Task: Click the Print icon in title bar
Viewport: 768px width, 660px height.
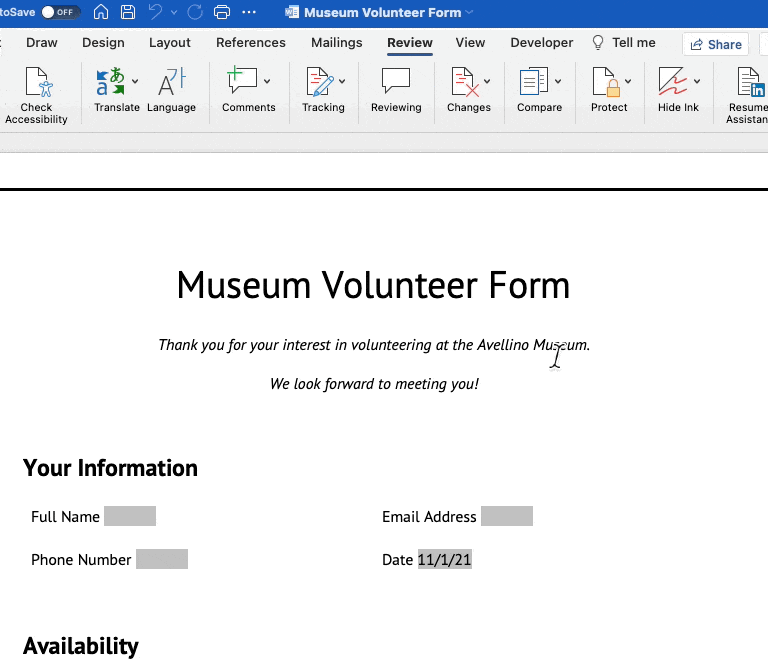Action: tap(222, 13)
